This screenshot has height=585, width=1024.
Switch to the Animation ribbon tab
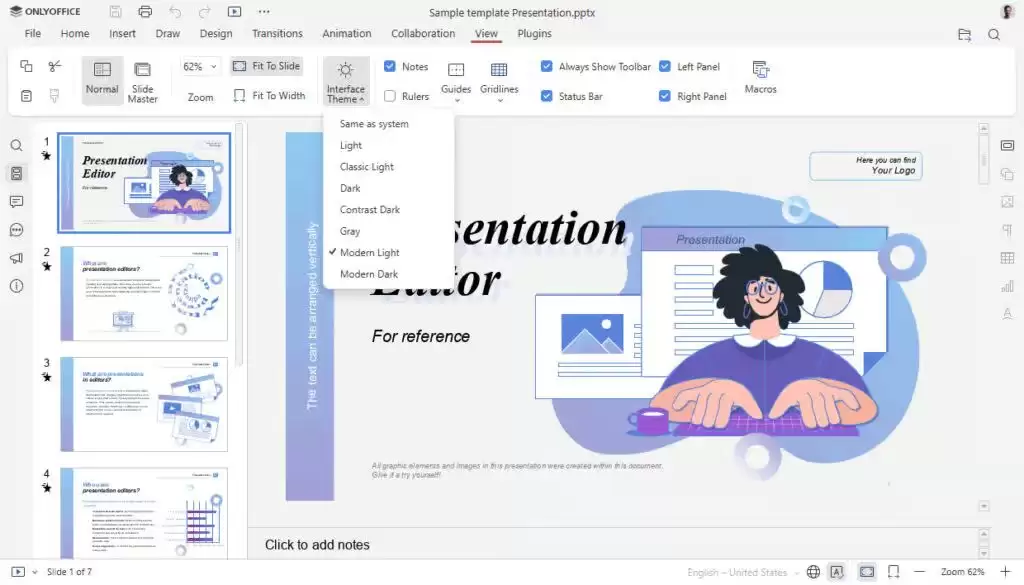point(347,33)
